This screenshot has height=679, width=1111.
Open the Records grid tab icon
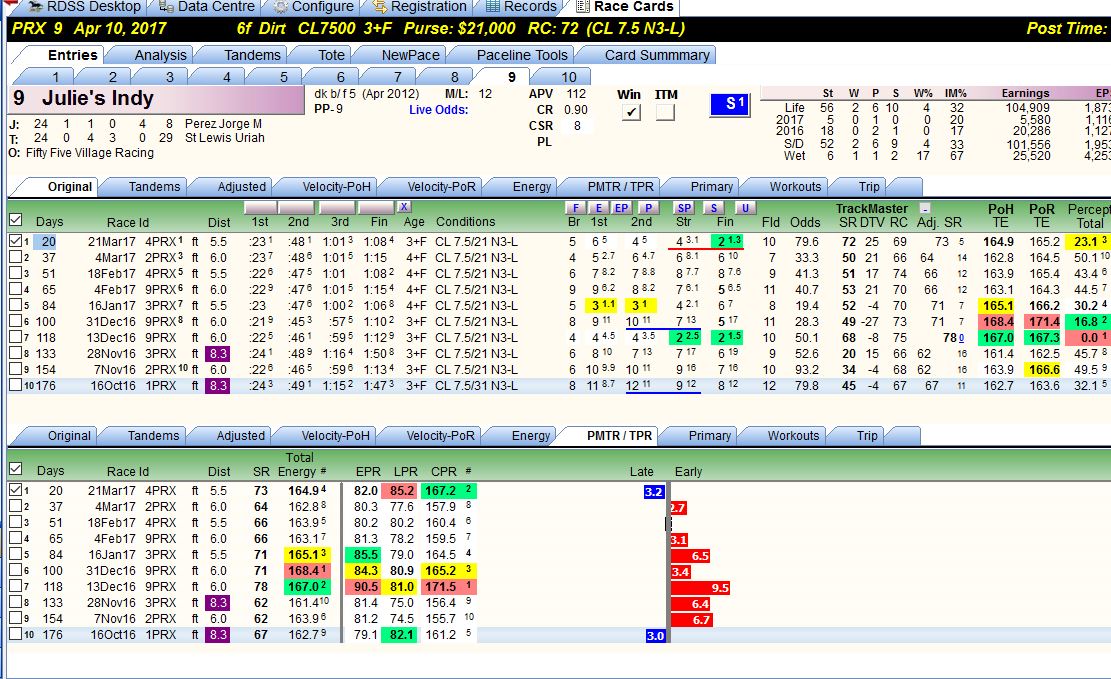(x=492, y=6)
